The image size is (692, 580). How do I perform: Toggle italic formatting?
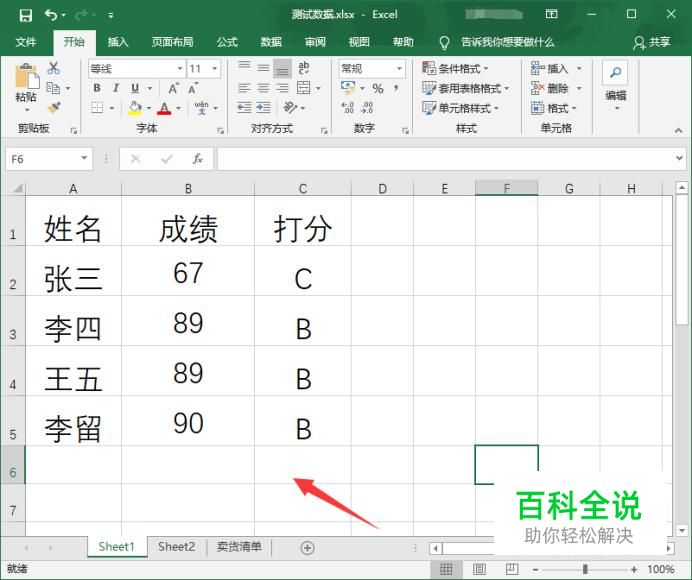116,88
